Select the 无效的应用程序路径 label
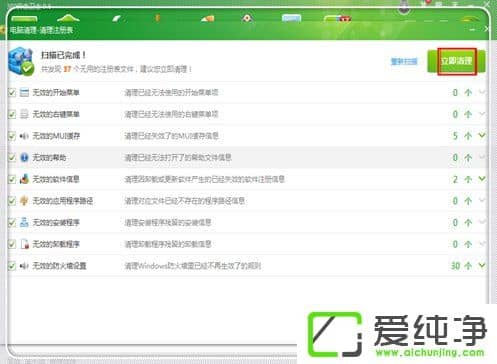This screenshot has width=497, height=364. coord(62,201)
